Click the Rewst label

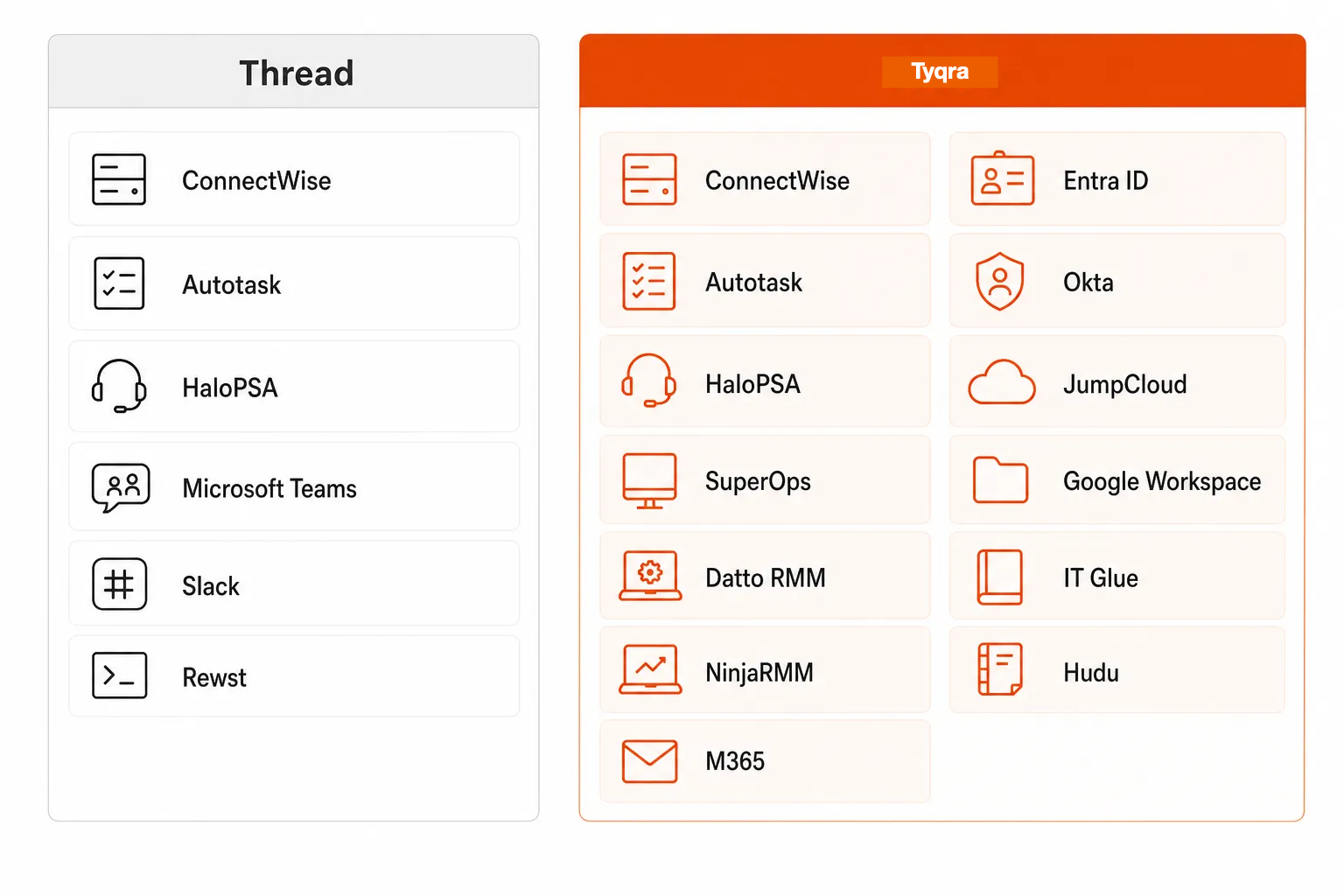point(214,677)
